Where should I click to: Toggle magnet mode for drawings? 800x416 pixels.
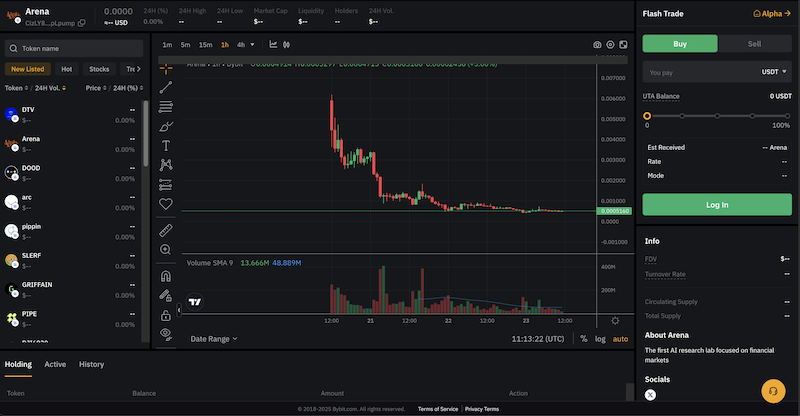[x=166, y=276]
